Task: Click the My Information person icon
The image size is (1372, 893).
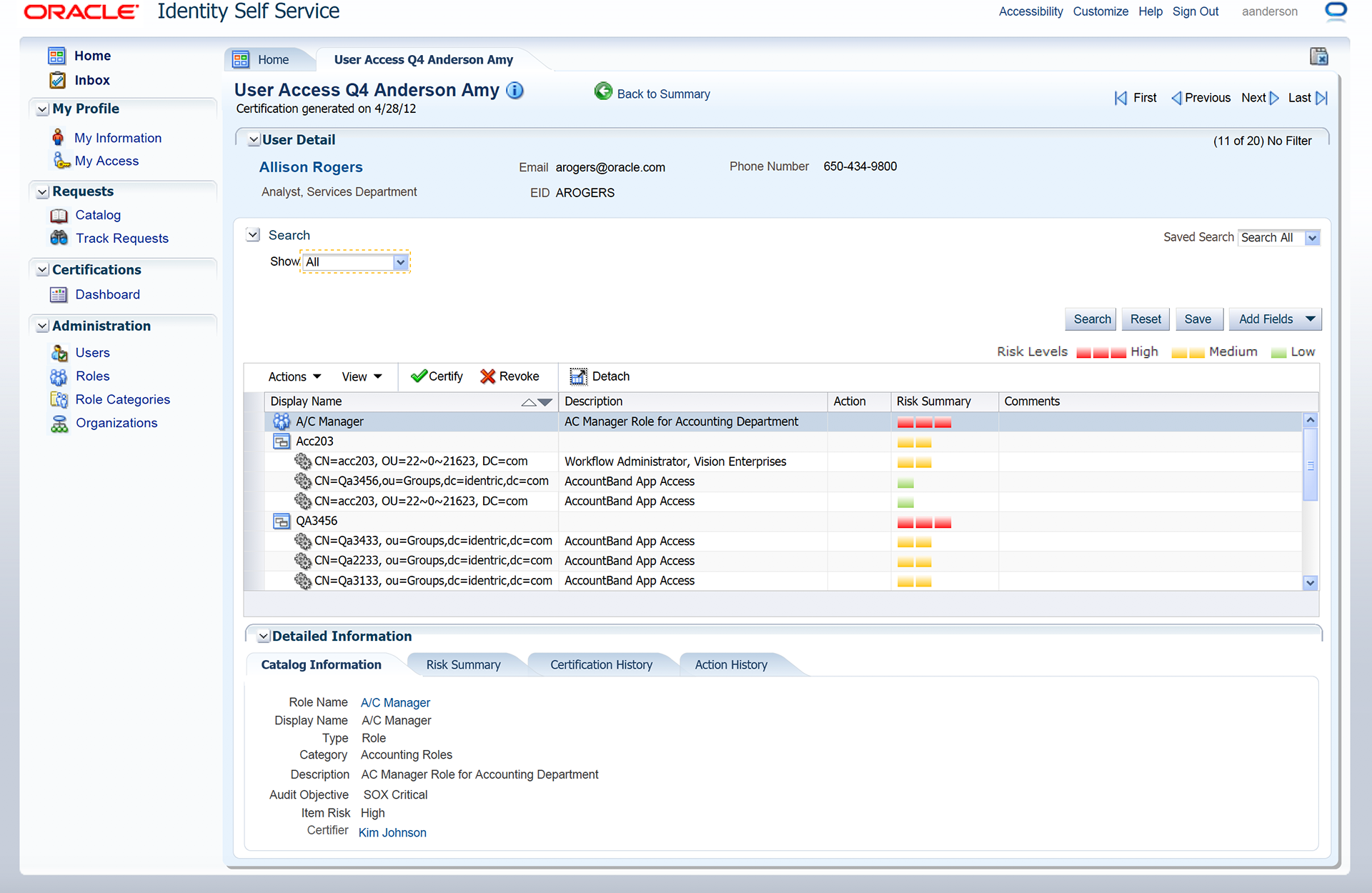Action: 58,137
